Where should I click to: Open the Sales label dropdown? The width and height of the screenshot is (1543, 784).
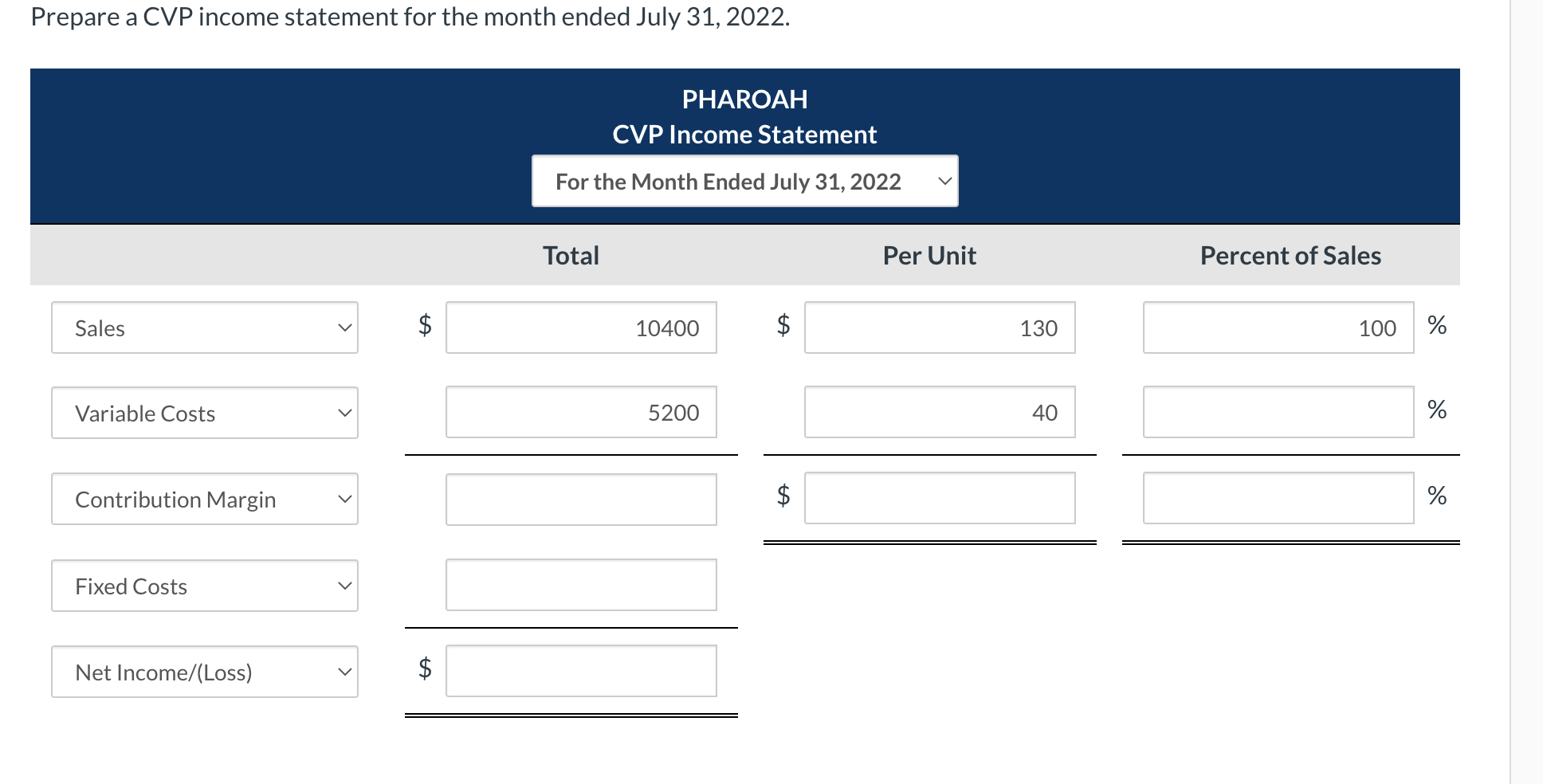204,327
